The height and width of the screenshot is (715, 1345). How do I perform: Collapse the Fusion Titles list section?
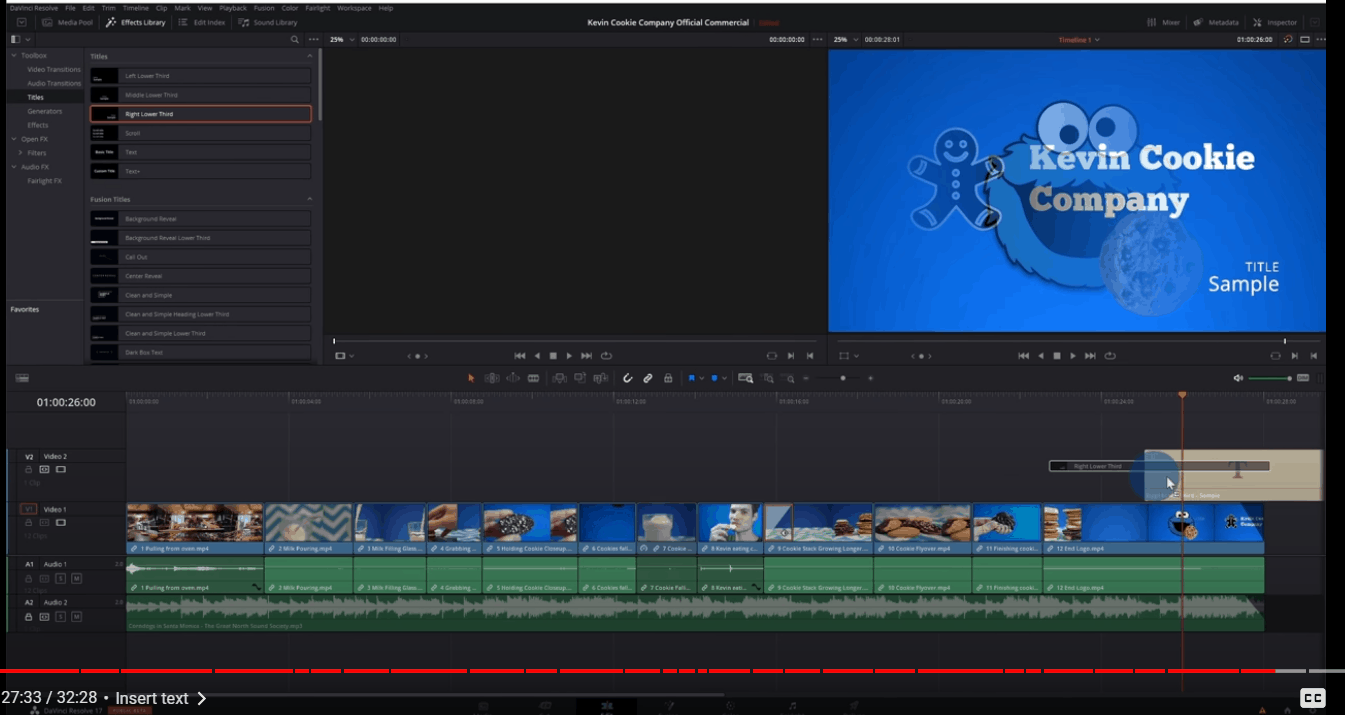click(x=310, y=199)
